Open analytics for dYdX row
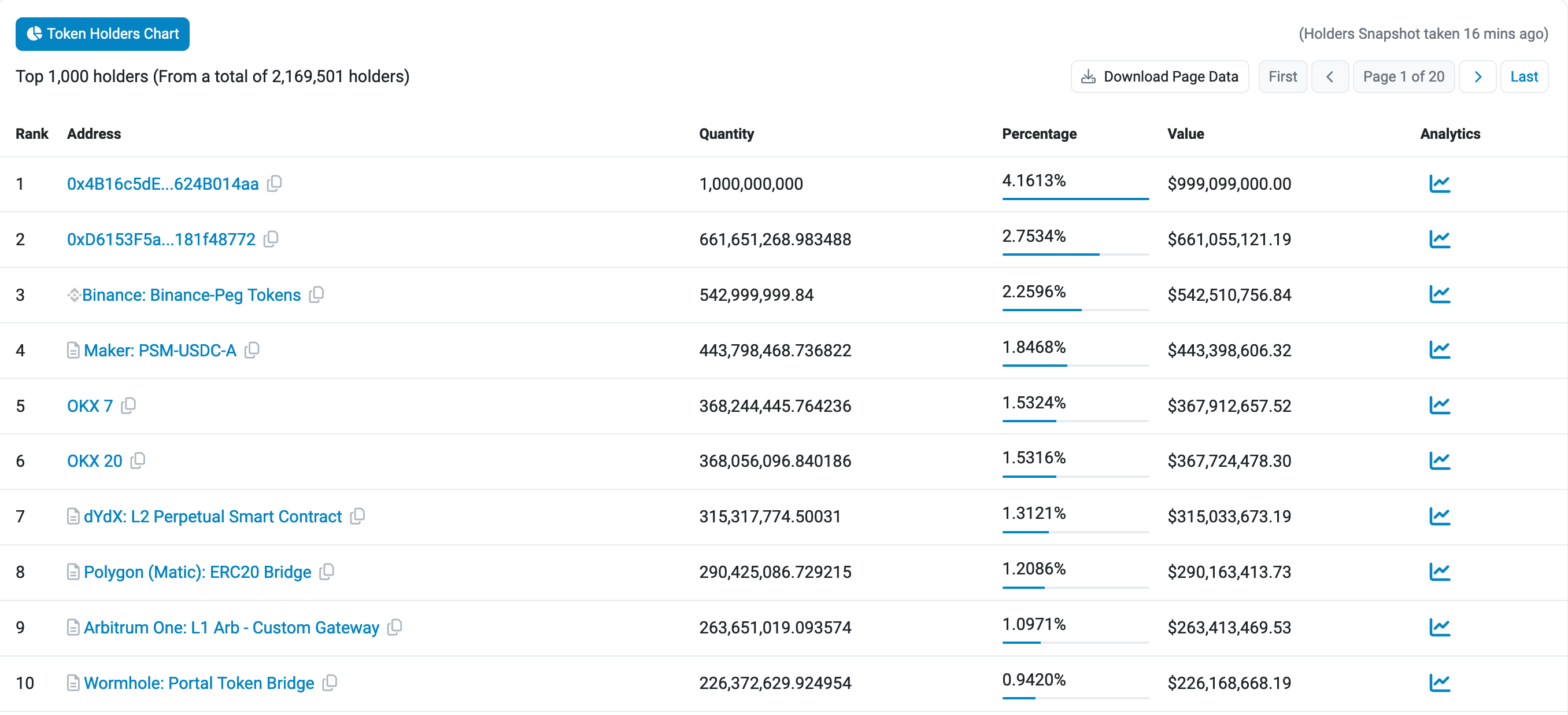 (1440, 516)
